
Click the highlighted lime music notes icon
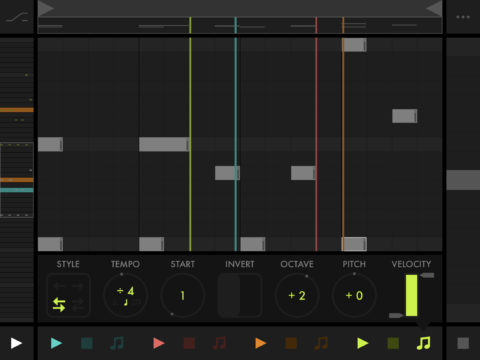point(424,343)
